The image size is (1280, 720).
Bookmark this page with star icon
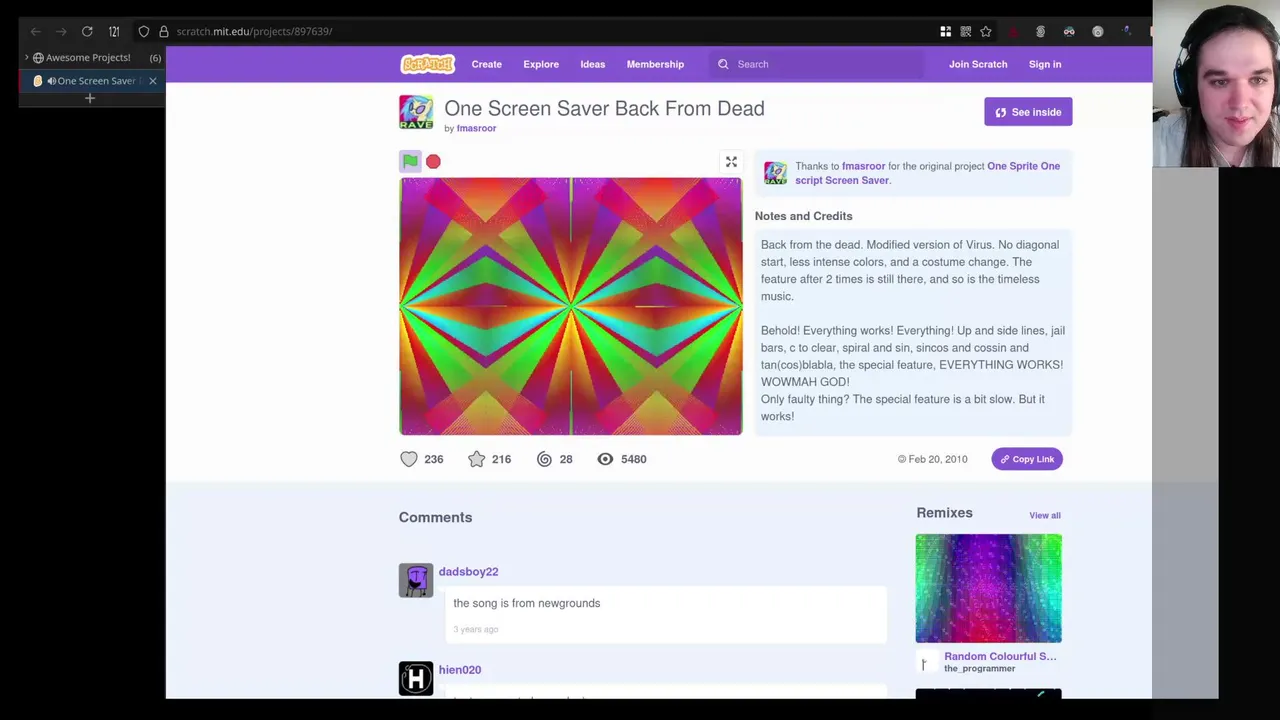tap(986, 31)
